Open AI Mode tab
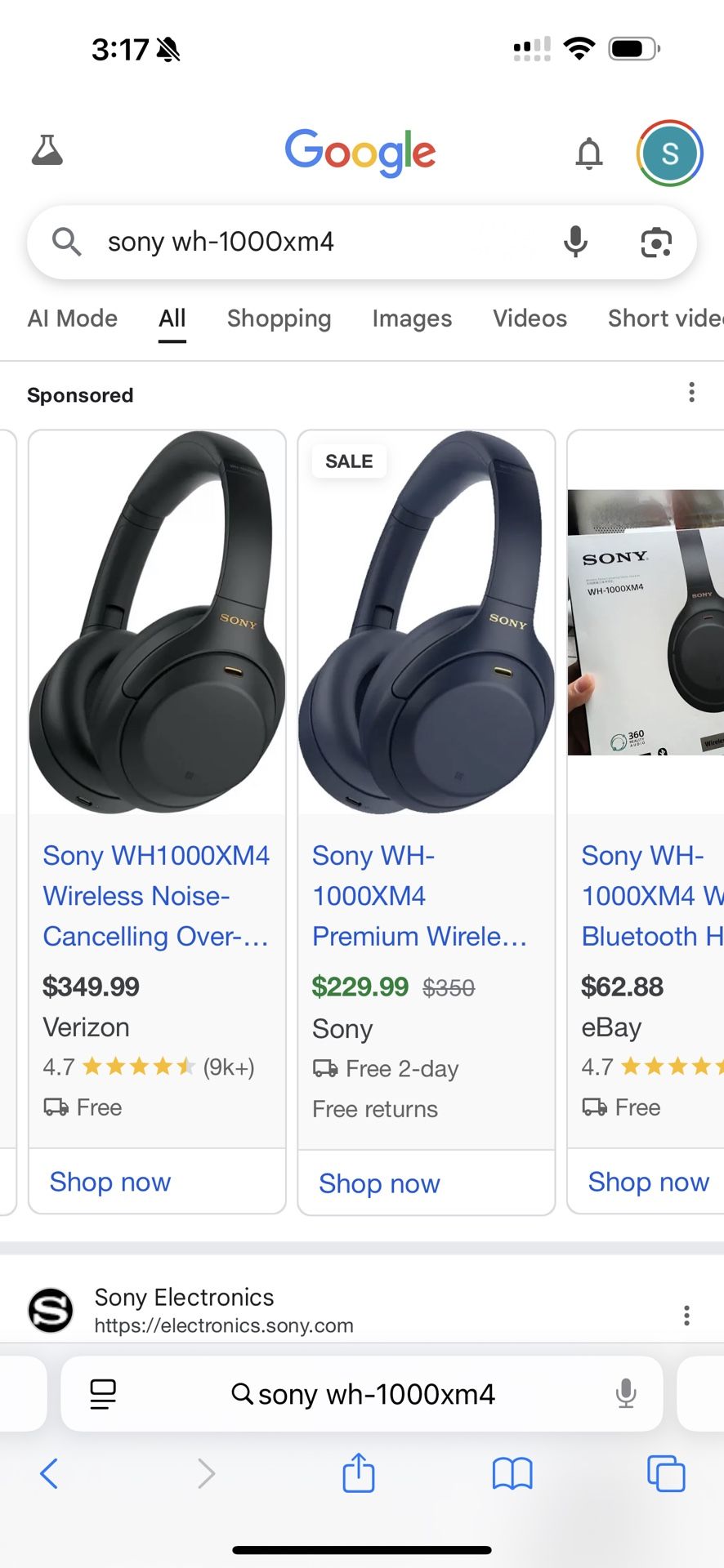The height and width of the screenshot is (1568, 724). pos(73,318)
